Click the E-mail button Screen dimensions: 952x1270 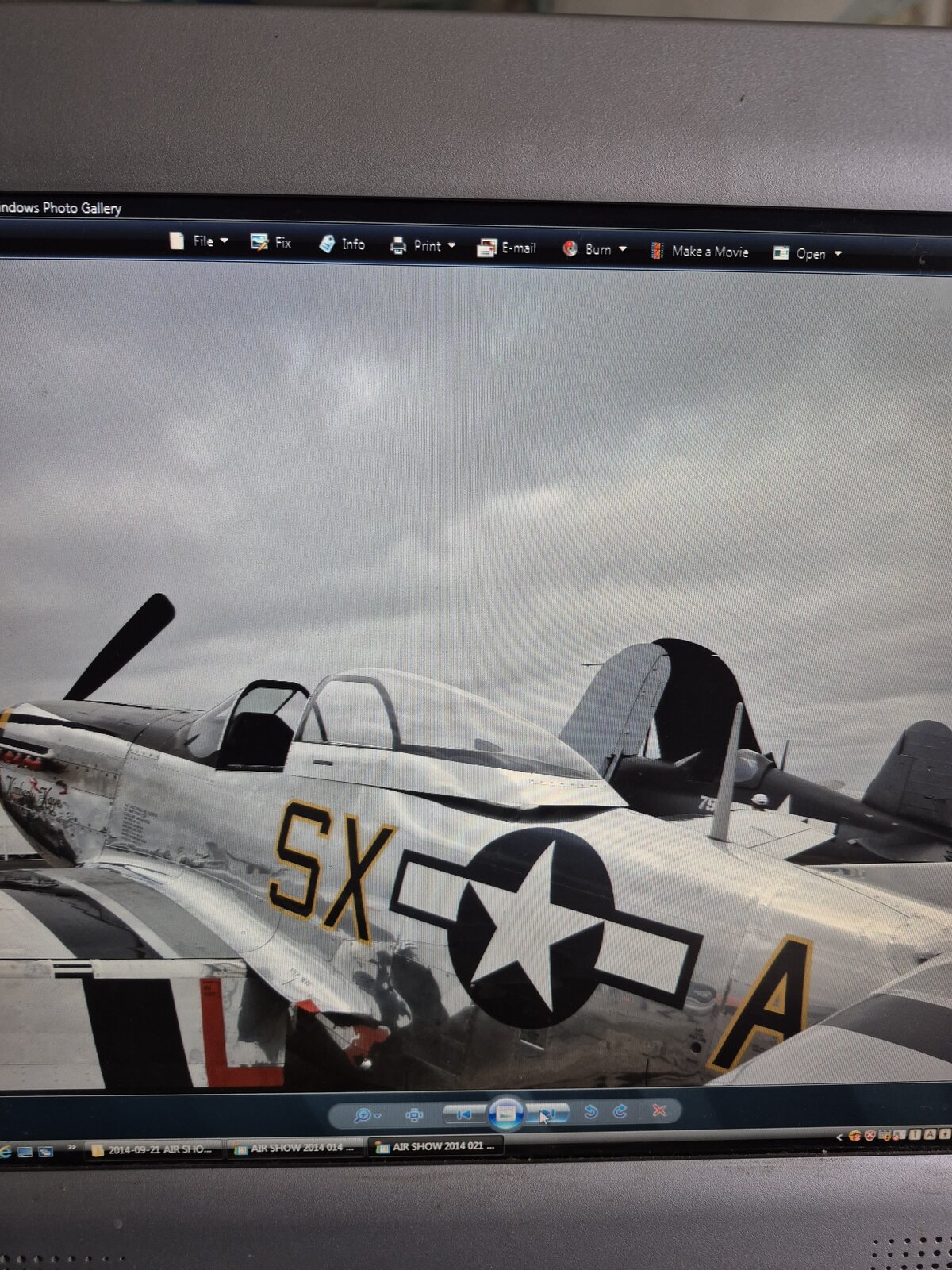[x=506, y=248]
